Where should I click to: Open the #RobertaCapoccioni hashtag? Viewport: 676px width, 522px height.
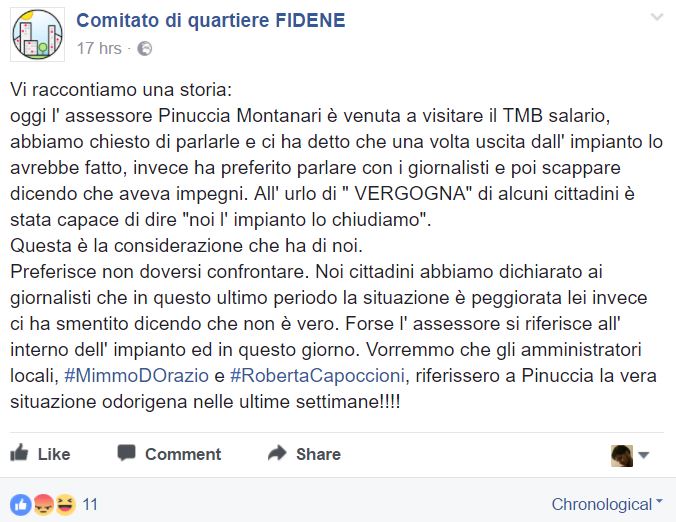click(x=317, y=375)
